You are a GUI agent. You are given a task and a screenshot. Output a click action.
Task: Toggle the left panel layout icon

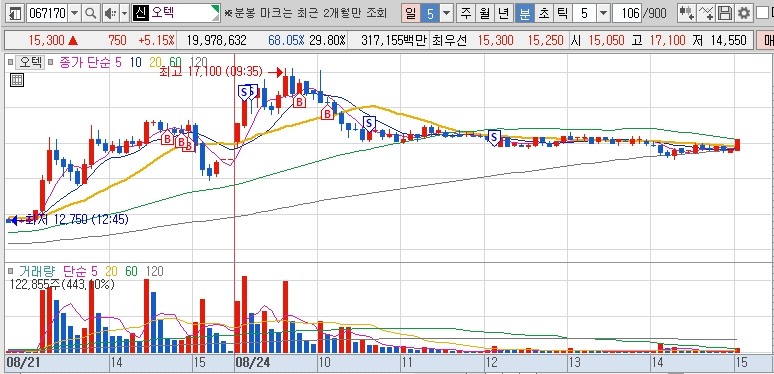click(15, 13)
